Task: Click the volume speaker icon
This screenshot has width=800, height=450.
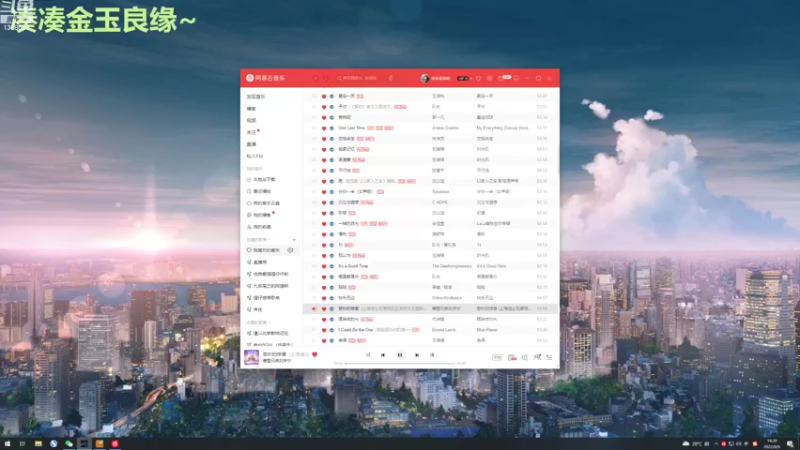Action: click(524, 358)
